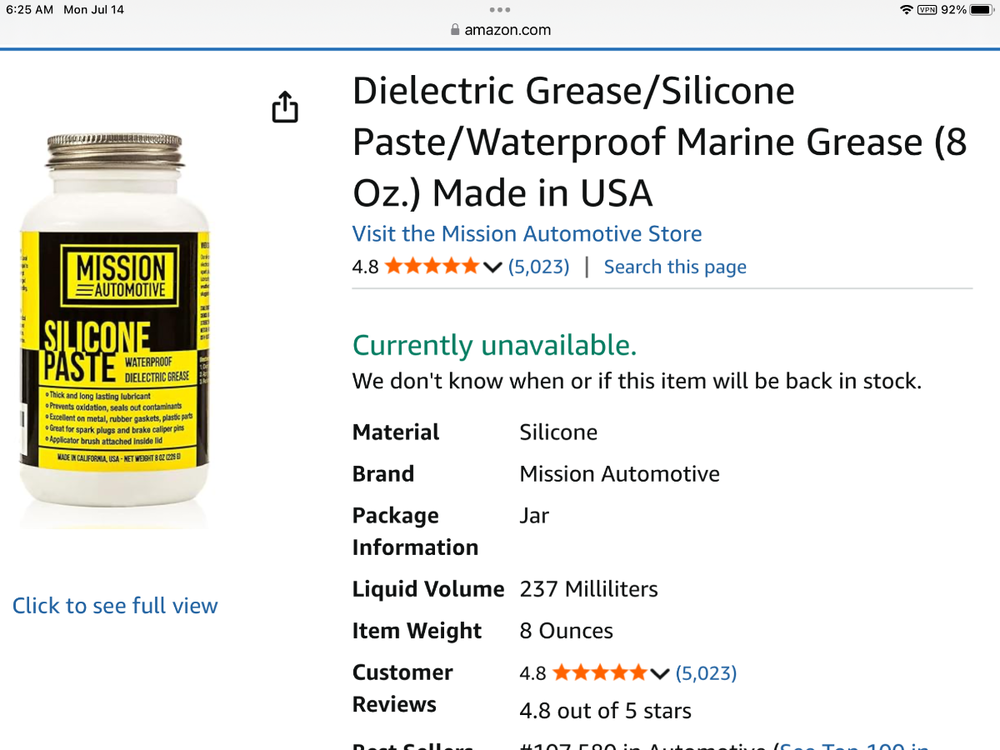The image size is (1000, 750).
Task: Expand rating chevron in Customer Reviews row
Action: click(659, 673)
